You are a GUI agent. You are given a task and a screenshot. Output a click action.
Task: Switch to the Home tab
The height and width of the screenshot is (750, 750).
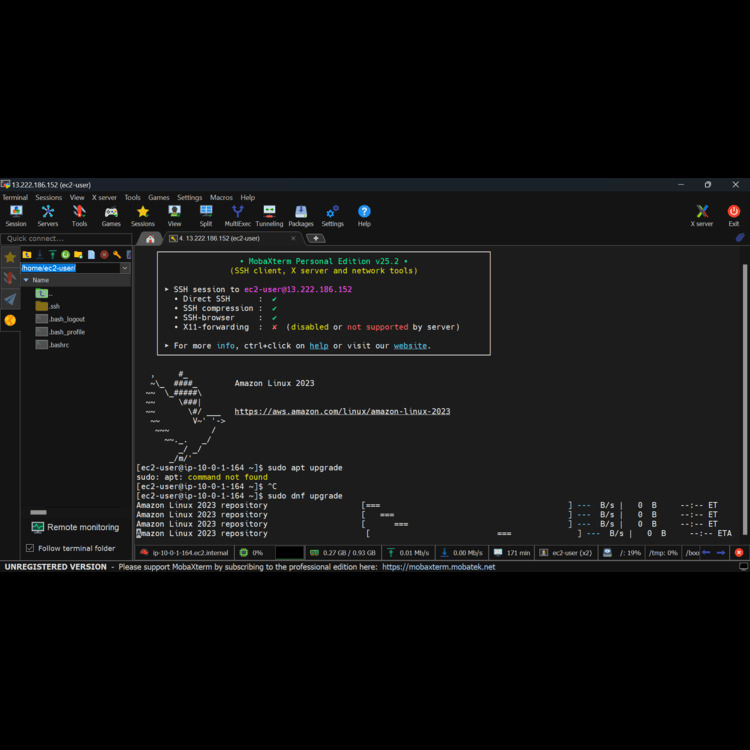150,239
